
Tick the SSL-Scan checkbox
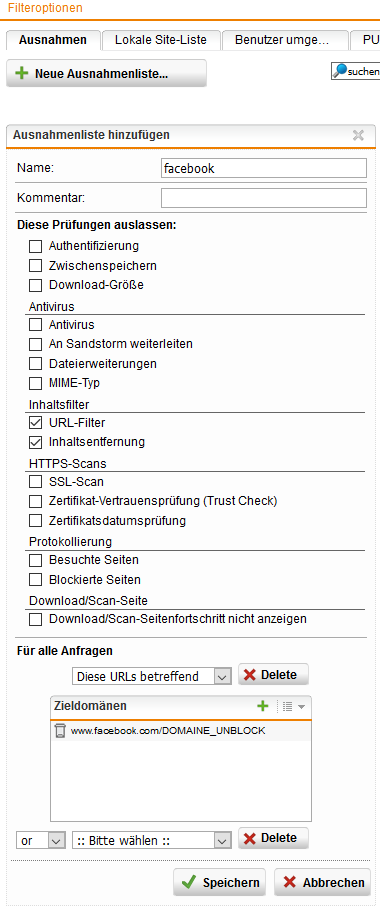pos(36,481)
